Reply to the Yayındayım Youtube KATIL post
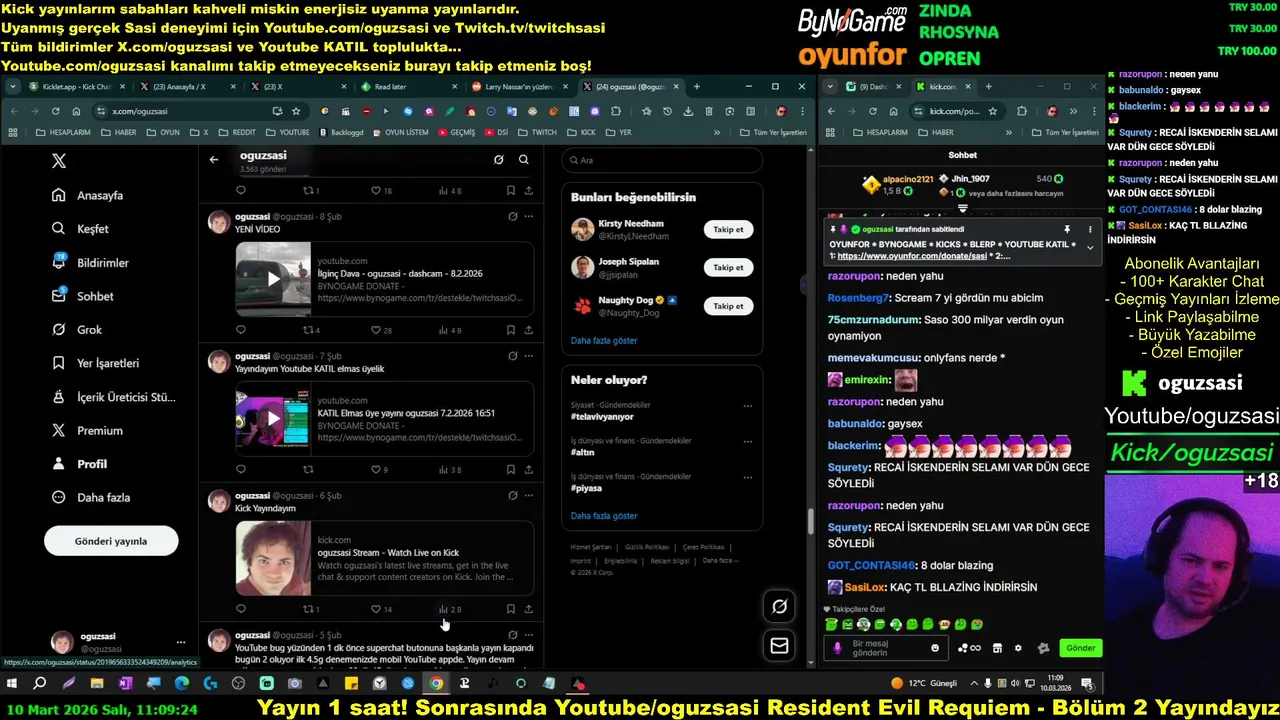 coord(241,469)
